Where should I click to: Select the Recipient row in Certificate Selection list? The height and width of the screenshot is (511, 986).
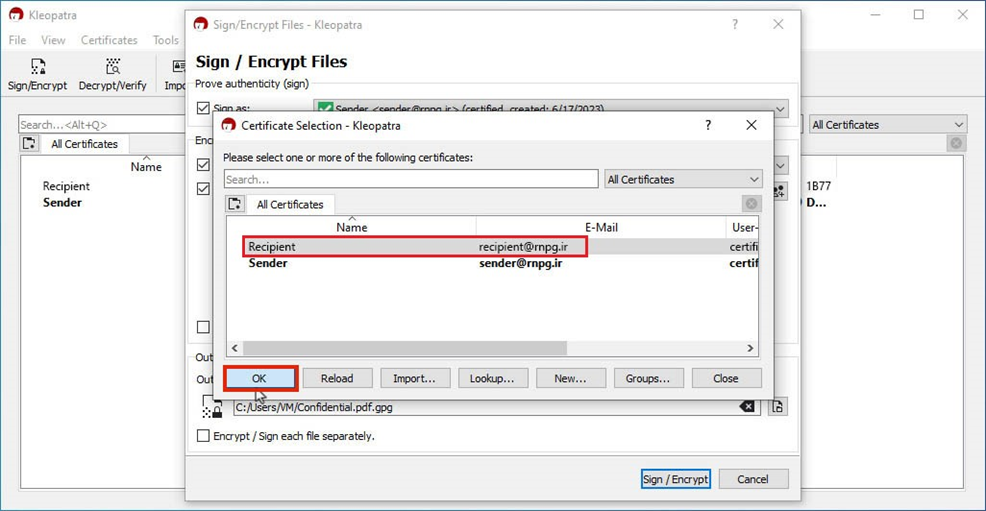click(492, 246)
